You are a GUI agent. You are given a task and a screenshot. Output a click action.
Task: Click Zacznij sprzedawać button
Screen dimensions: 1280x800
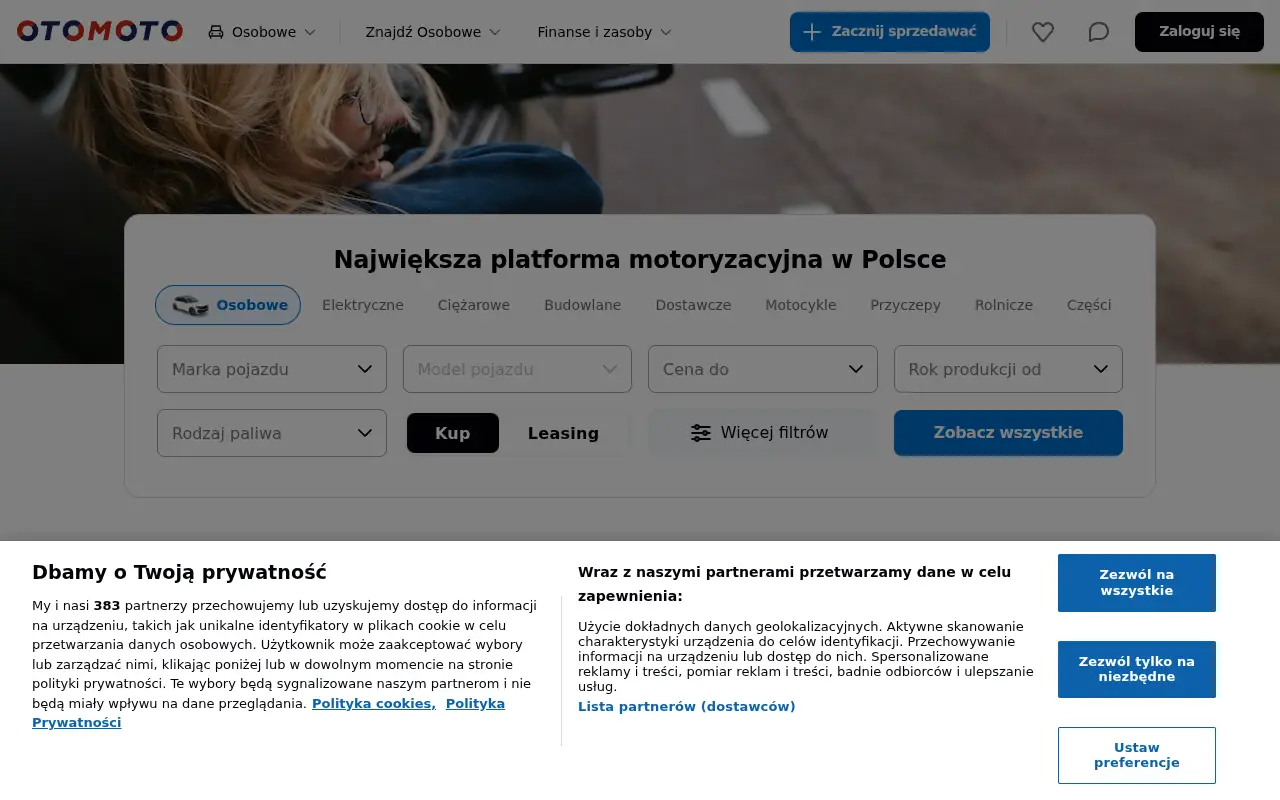(x=890, y=32)
